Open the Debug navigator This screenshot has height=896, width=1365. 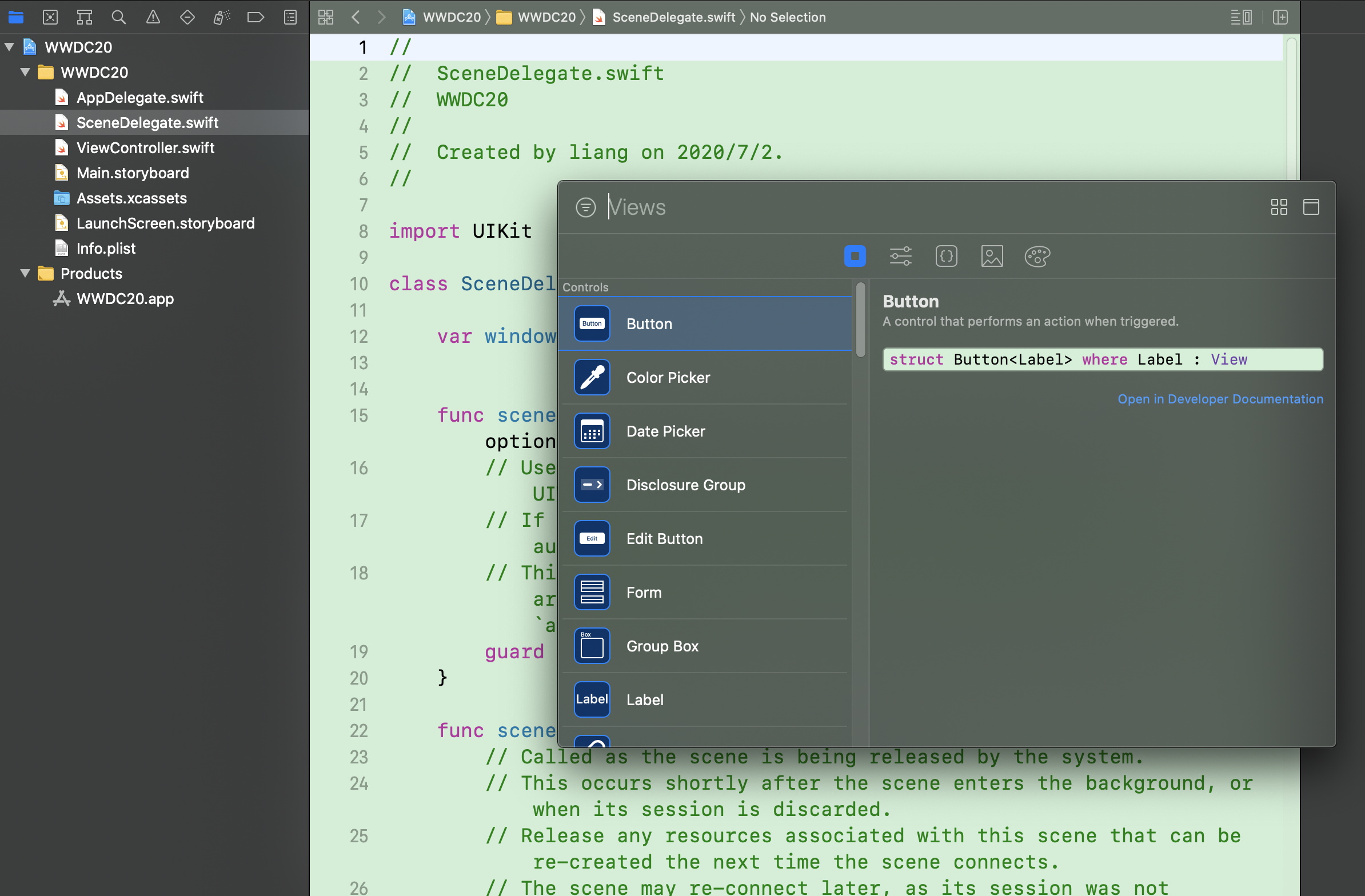pyautogui.click(x=221, y=17)
